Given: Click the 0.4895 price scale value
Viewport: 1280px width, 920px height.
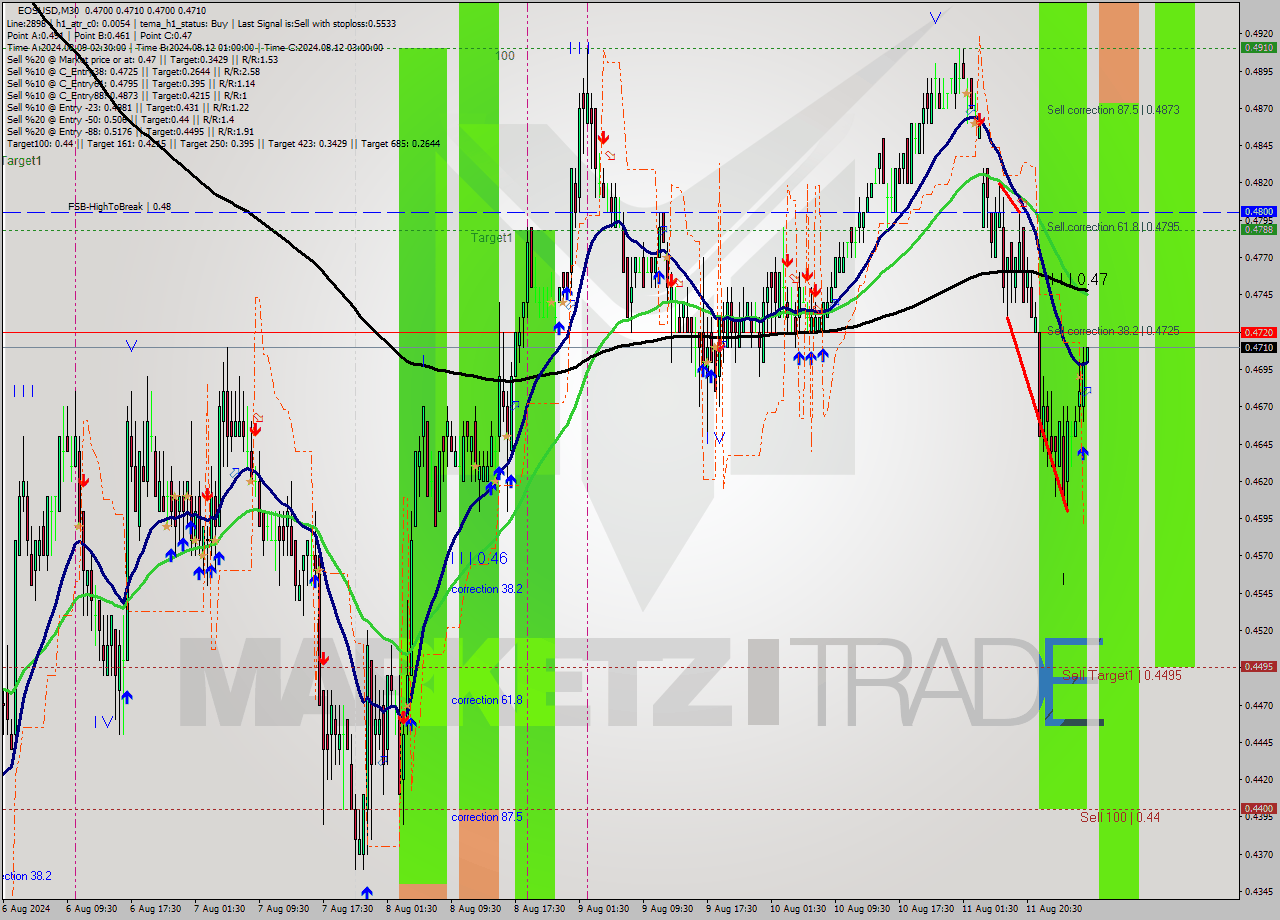Looking at the screenshot, I should 1258,72.
